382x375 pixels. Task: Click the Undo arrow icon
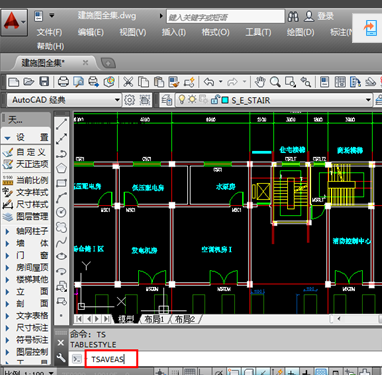point(209,82)
